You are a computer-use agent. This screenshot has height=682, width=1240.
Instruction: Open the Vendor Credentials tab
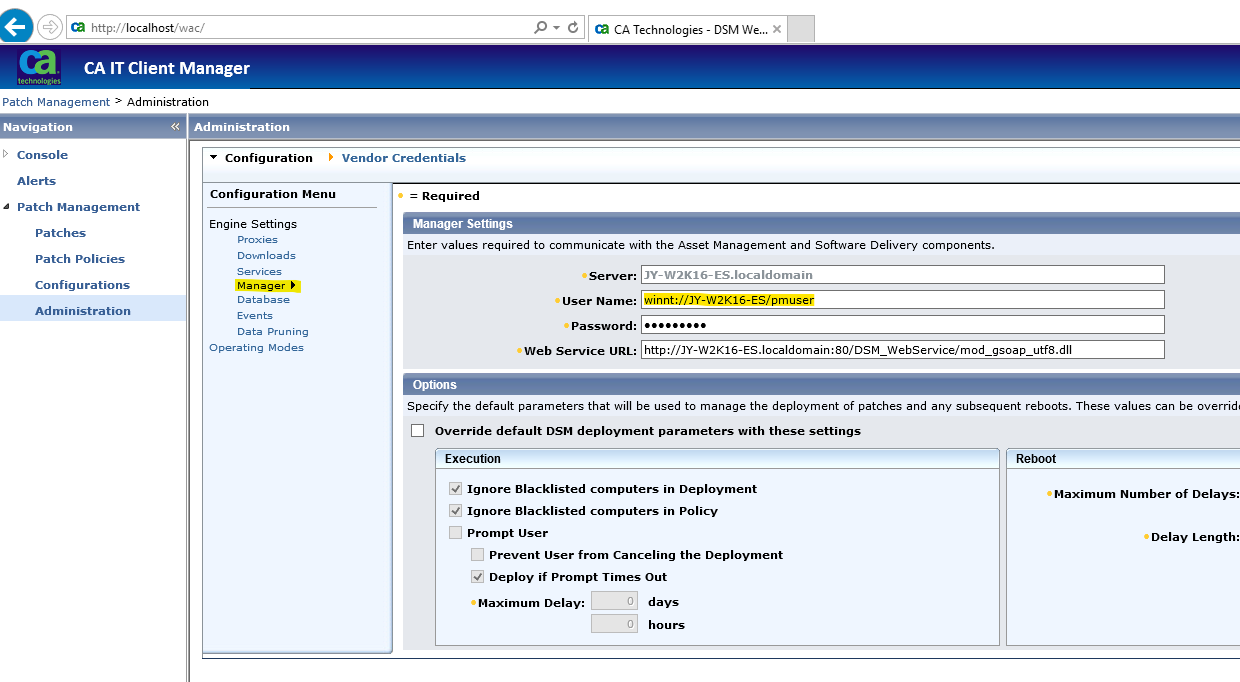[x=403, y=158]
